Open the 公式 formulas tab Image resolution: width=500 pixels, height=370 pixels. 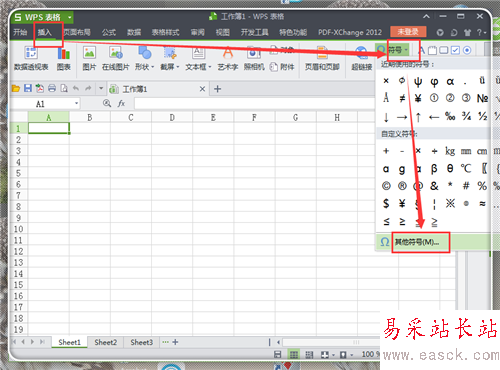(109, 32)
